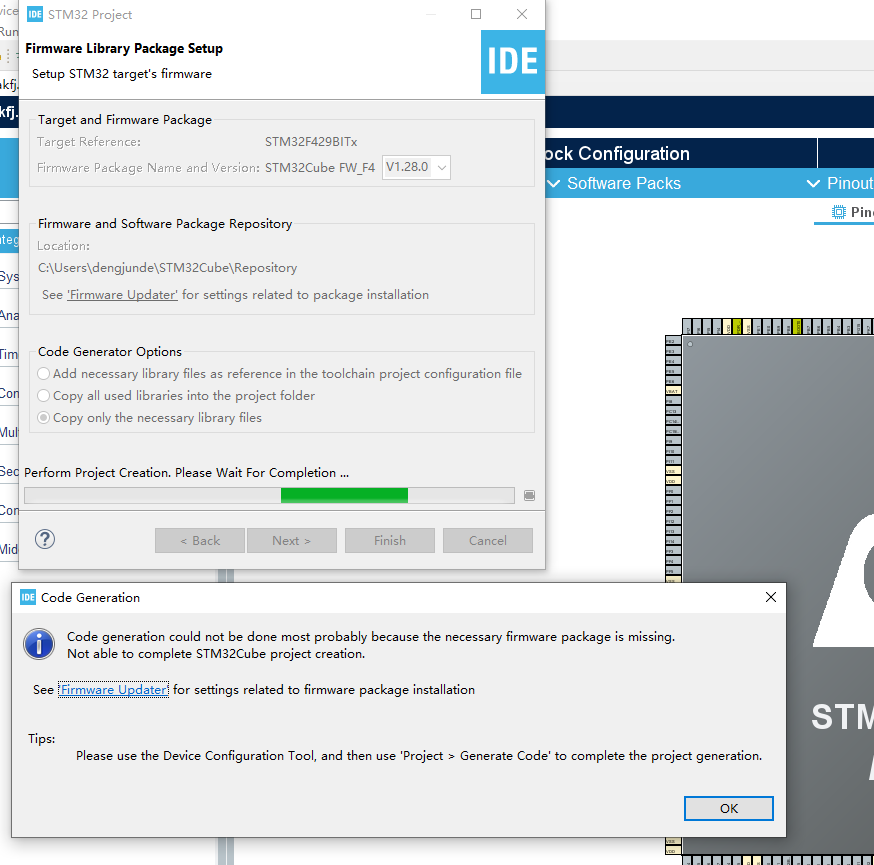Maximize the STM32 Project window
The height and width of the screenshot is (865, 874).
point(476,14)
